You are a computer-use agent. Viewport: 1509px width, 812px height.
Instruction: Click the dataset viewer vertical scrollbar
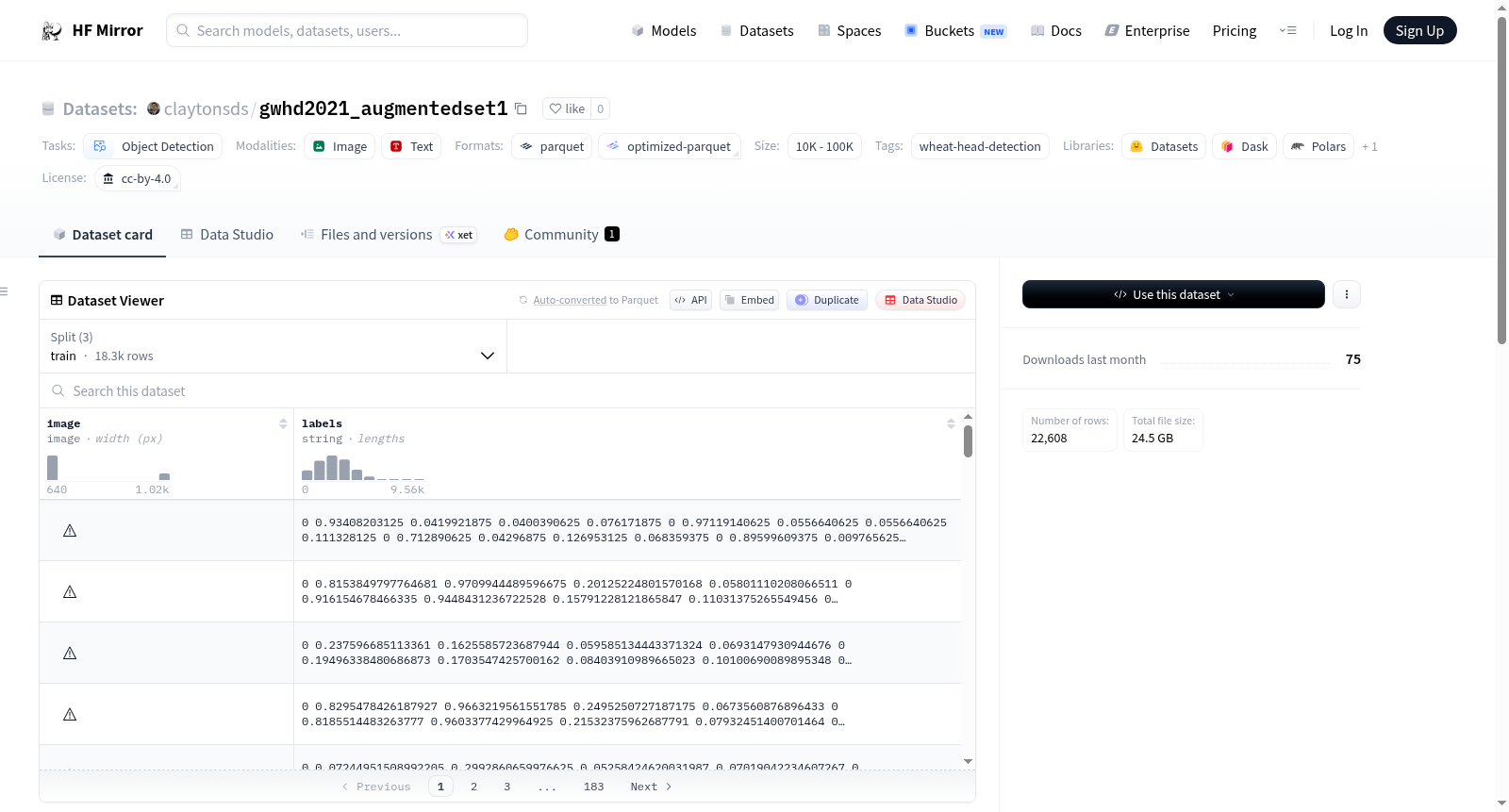968,441
